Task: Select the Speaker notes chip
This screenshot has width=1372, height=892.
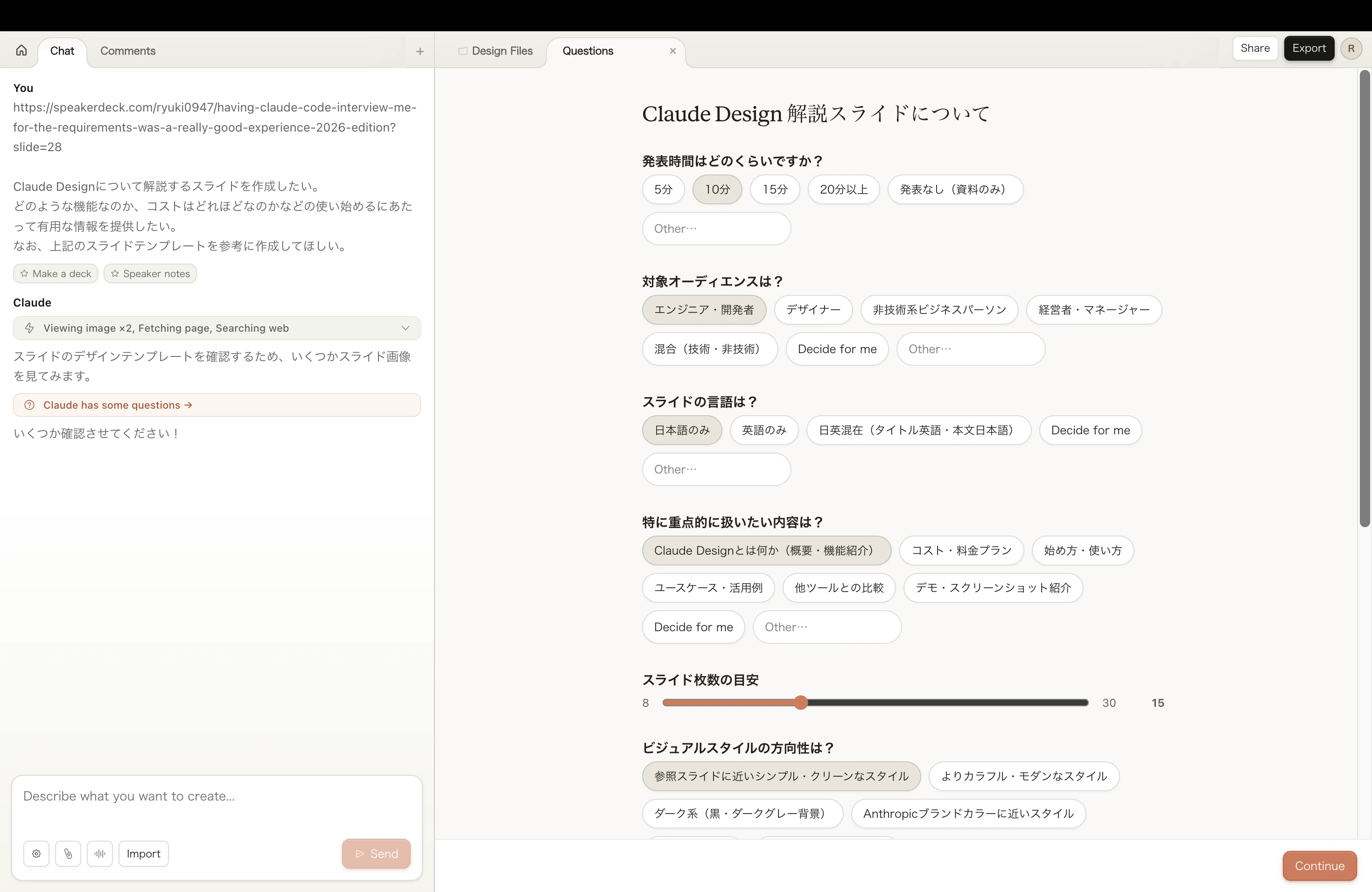Action: 150,273
